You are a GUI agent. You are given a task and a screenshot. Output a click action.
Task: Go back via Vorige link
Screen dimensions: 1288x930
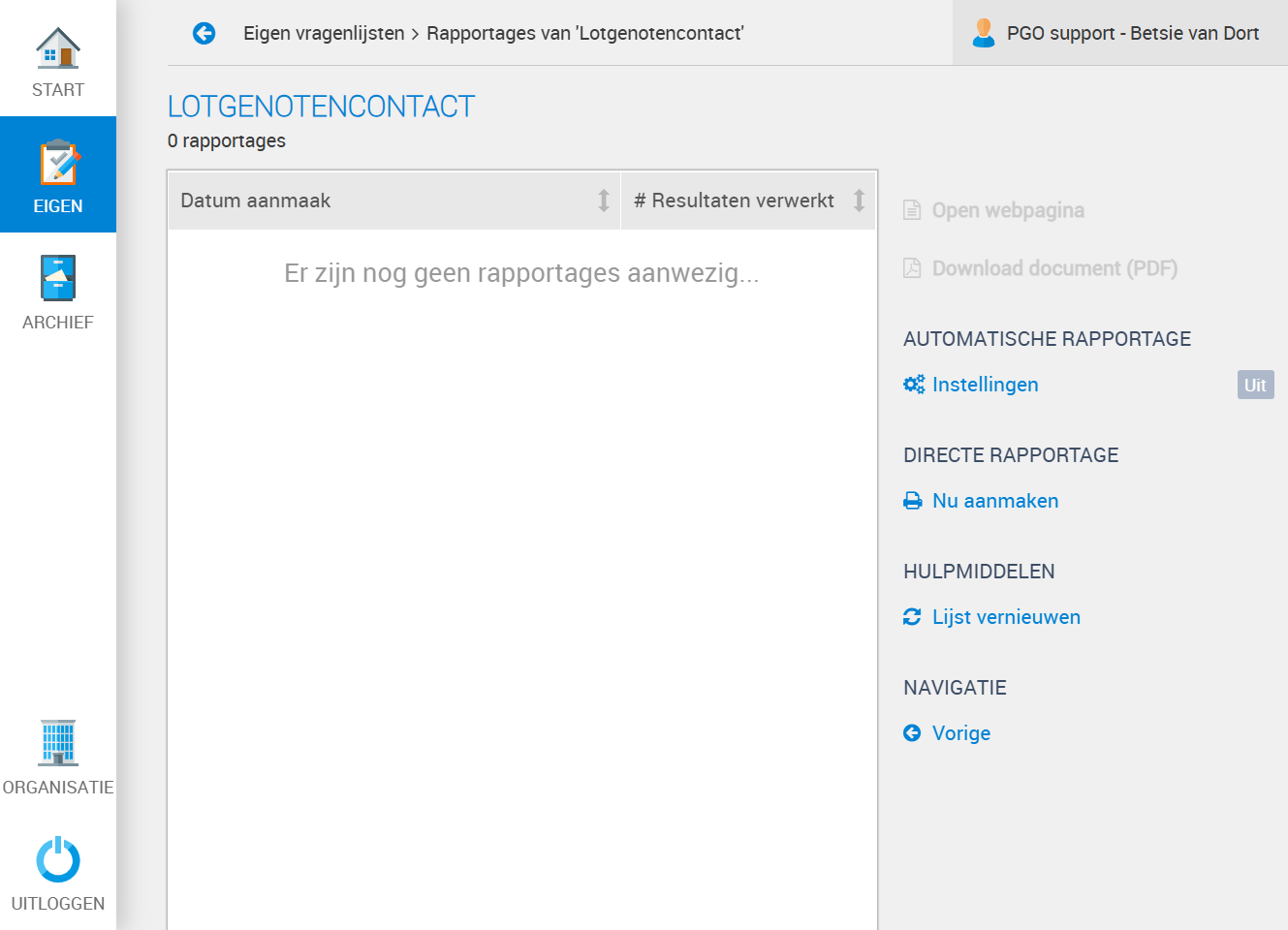tap(961, 733)
